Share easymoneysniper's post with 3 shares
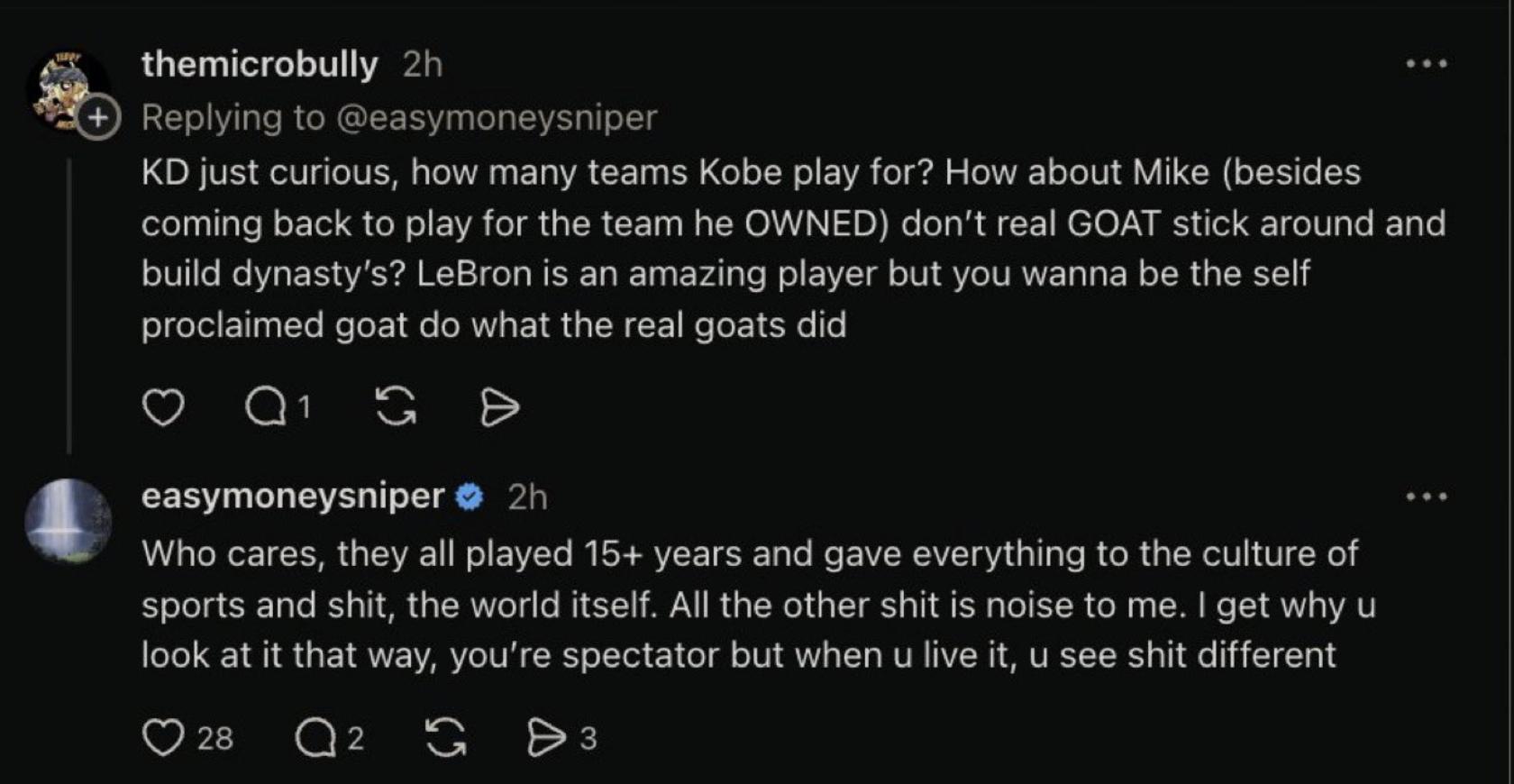This screenshot has height=784, width=1514. [561, 738]
